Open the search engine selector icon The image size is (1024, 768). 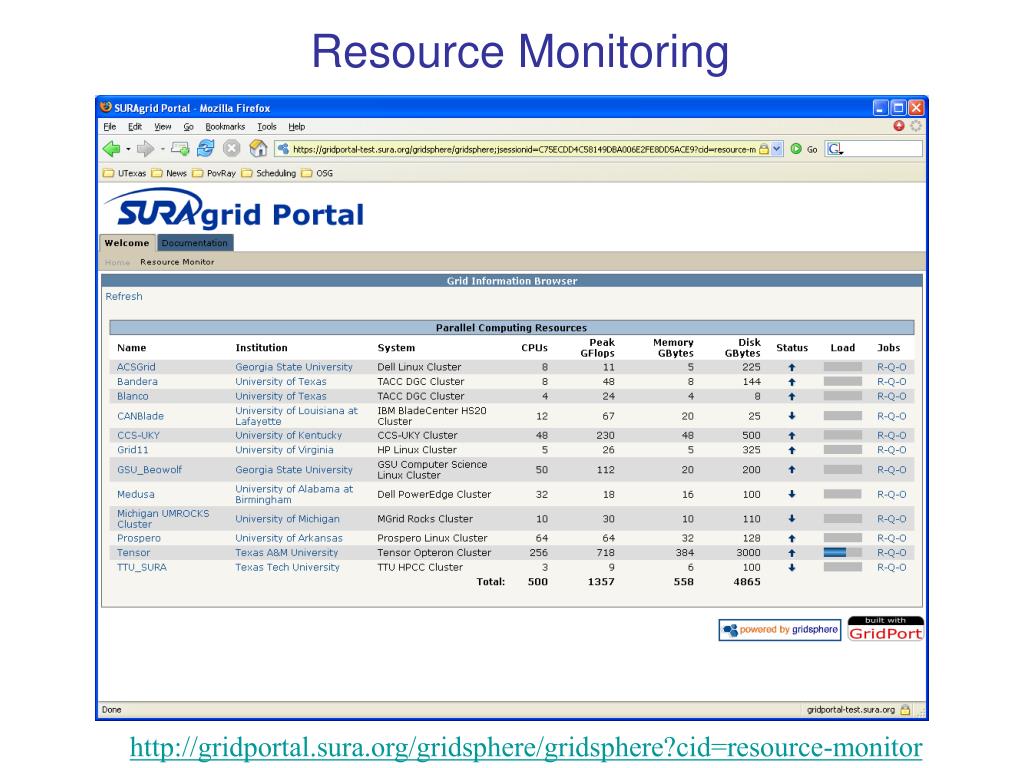[835, 149]
